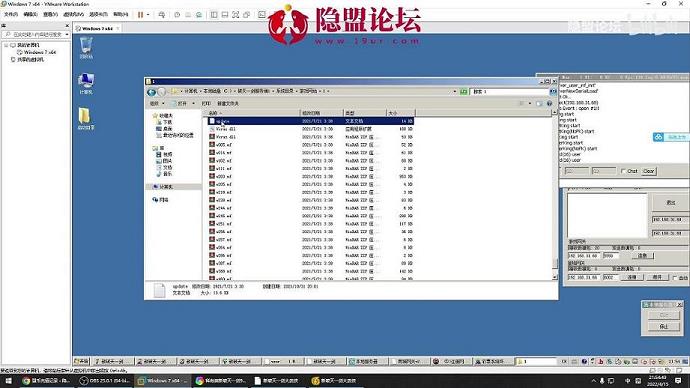Viewport: 690px width, 388px height.
Task: Open the library search box dropdown arrow
Action: click(66, 34)
